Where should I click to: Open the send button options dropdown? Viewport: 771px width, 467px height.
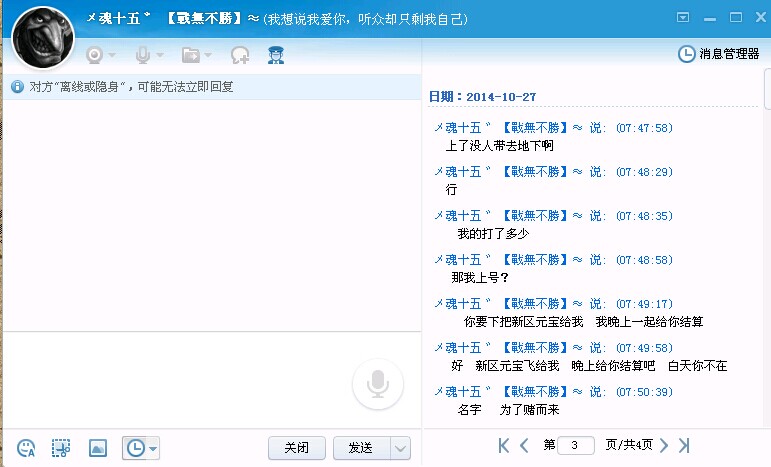tap(400, 448)
